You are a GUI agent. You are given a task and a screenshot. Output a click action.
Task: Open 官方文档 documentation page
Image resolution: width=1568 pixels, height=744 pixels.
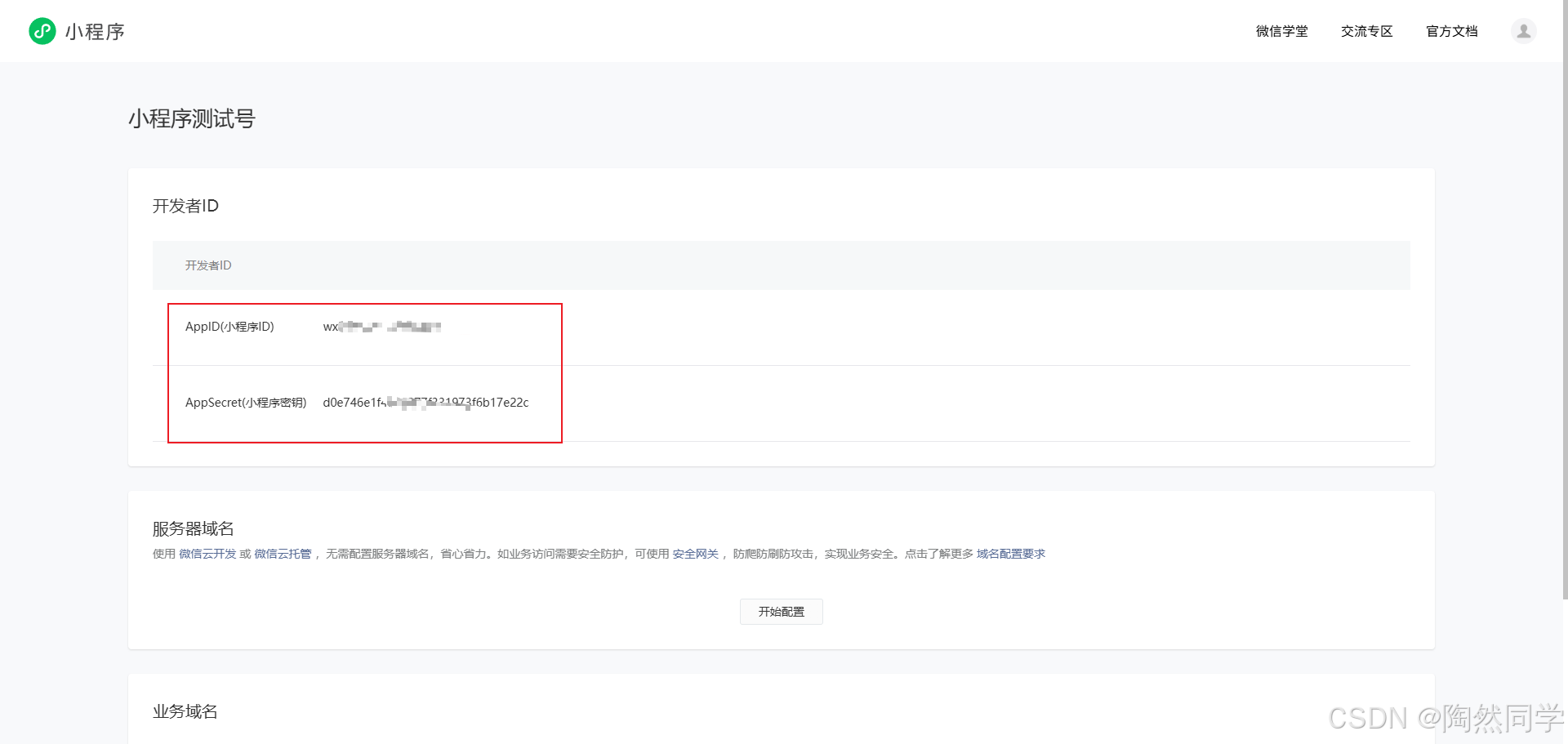pos(1451,31)
